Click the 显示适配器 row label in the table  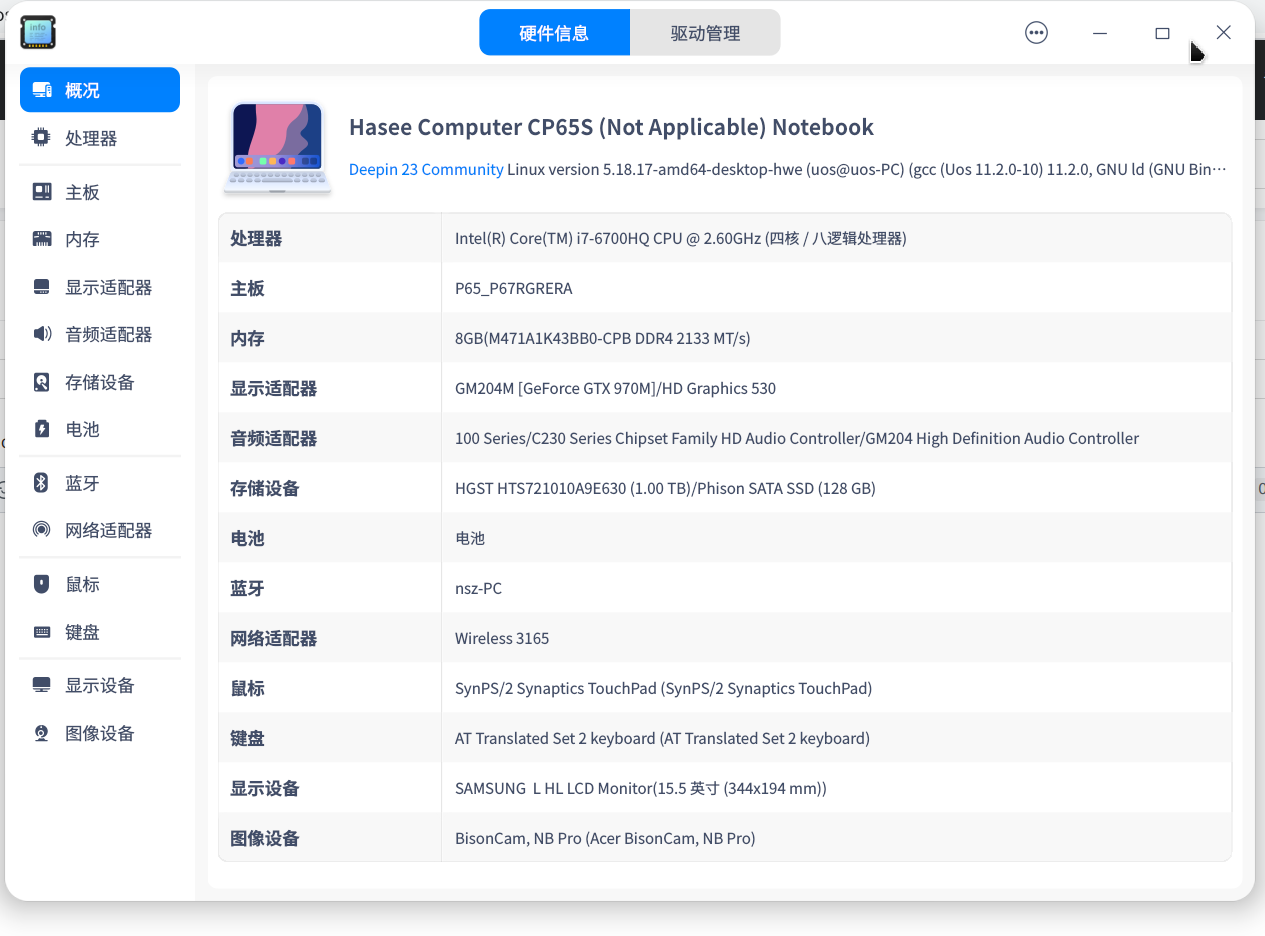[274, 388]
